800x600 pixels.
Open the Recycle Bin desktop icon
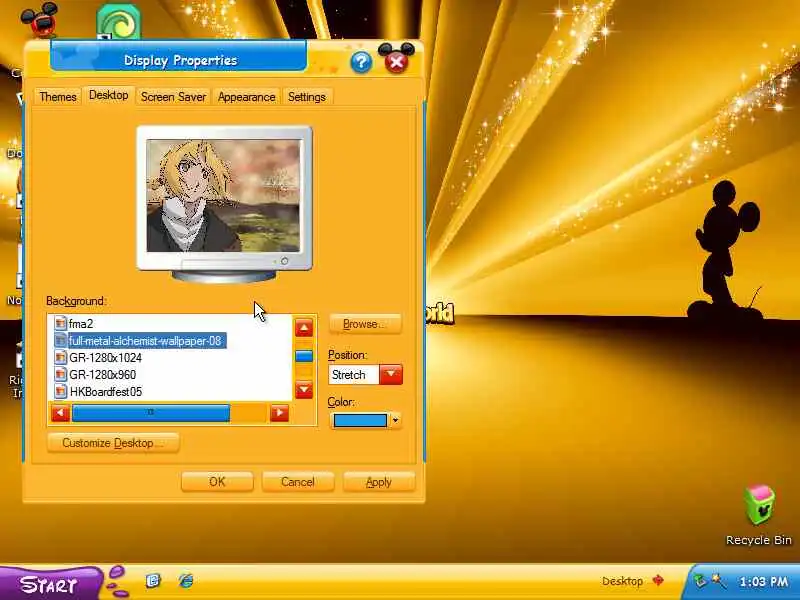[759, 515]
